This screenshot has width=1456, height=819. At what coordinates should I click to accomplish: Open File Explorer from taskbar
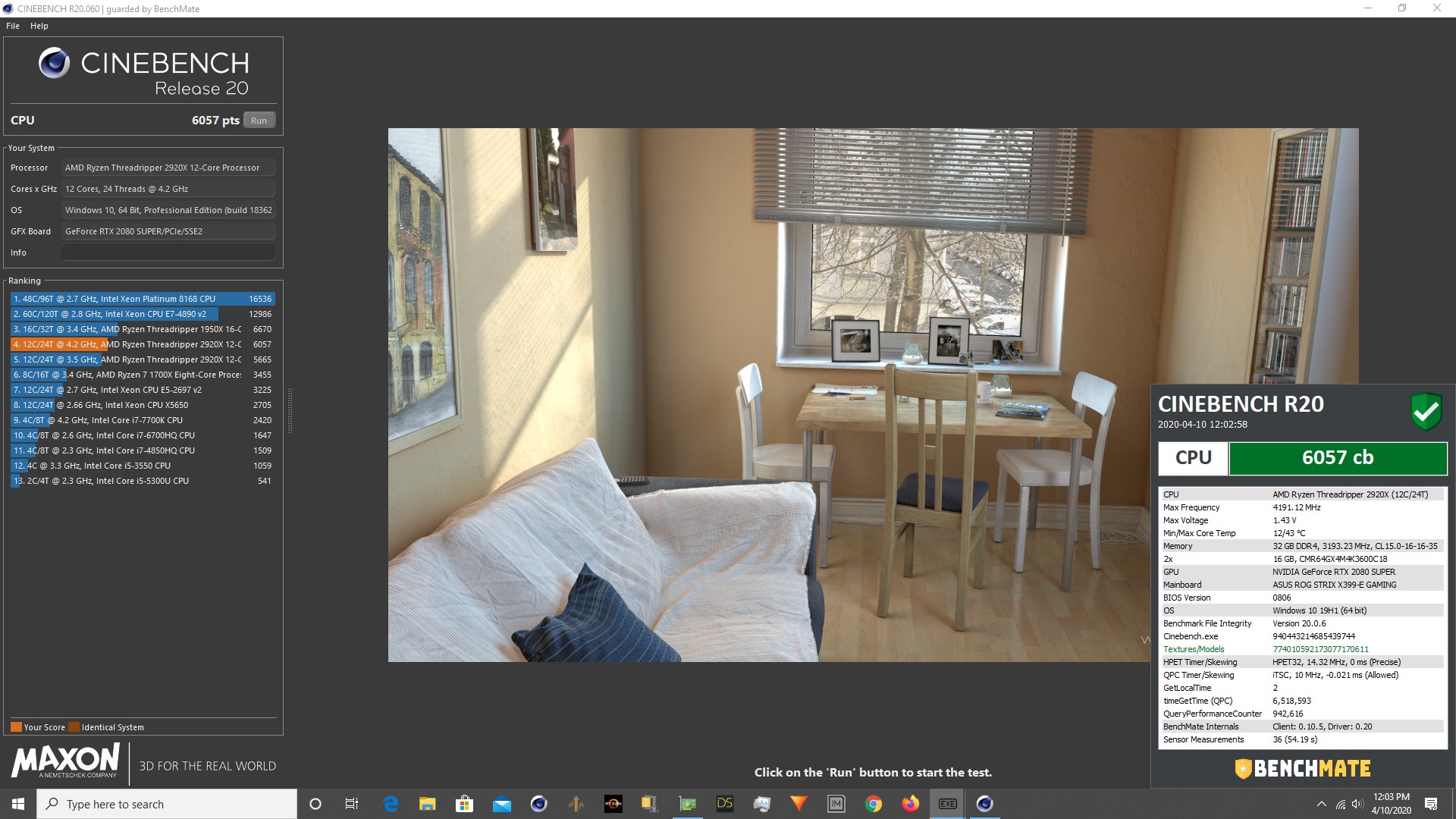tap(427, 804)
